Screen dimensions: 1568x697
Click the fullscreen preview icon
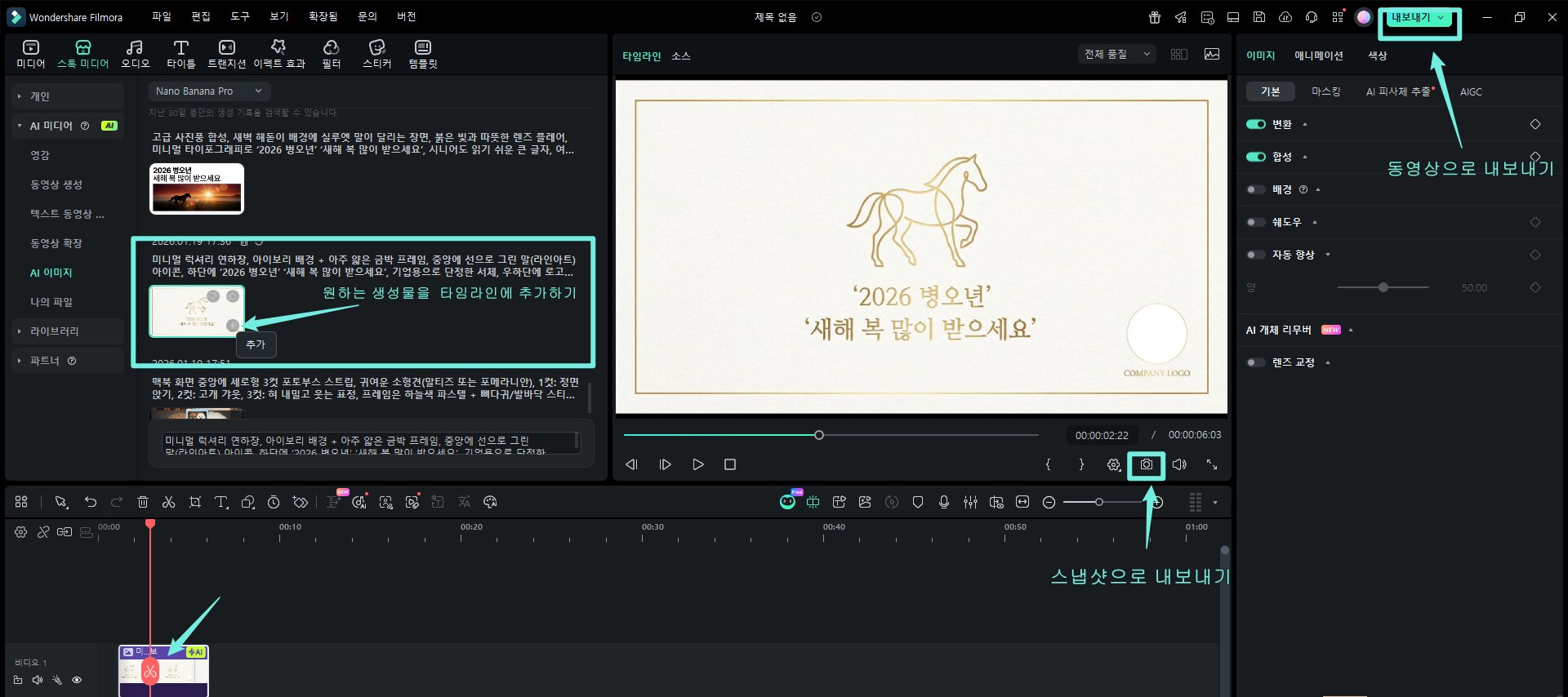tap(1212, 464)
